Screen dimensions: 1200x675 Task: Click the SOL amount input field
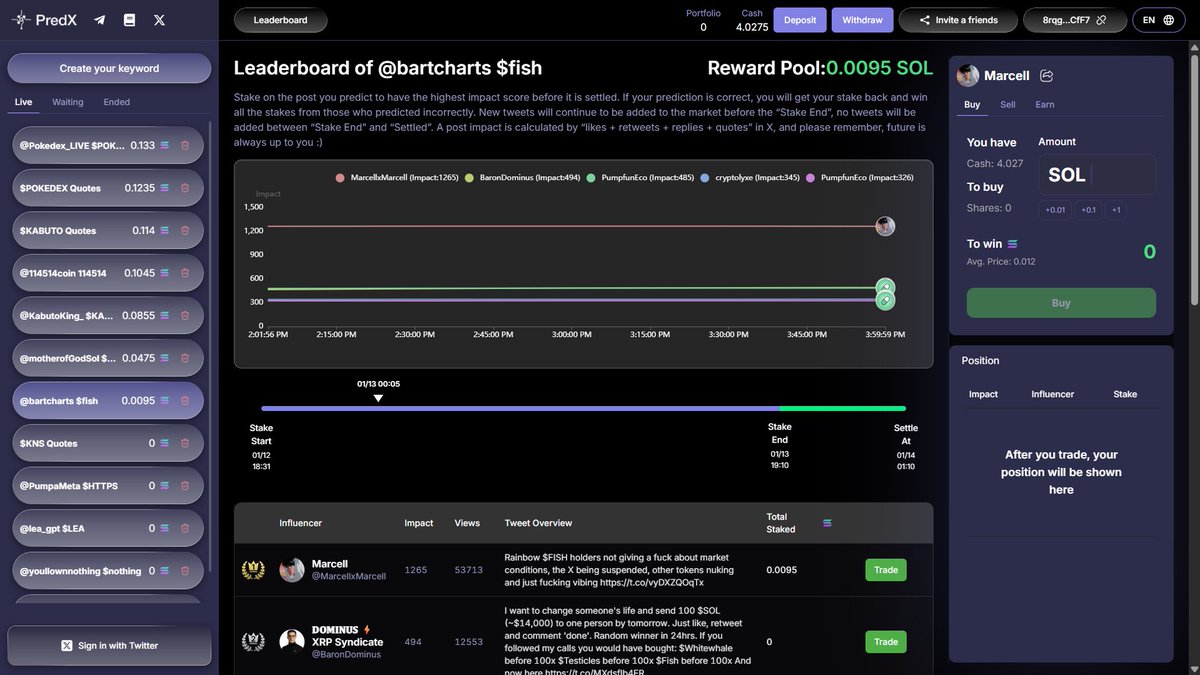coord(1097,175)
